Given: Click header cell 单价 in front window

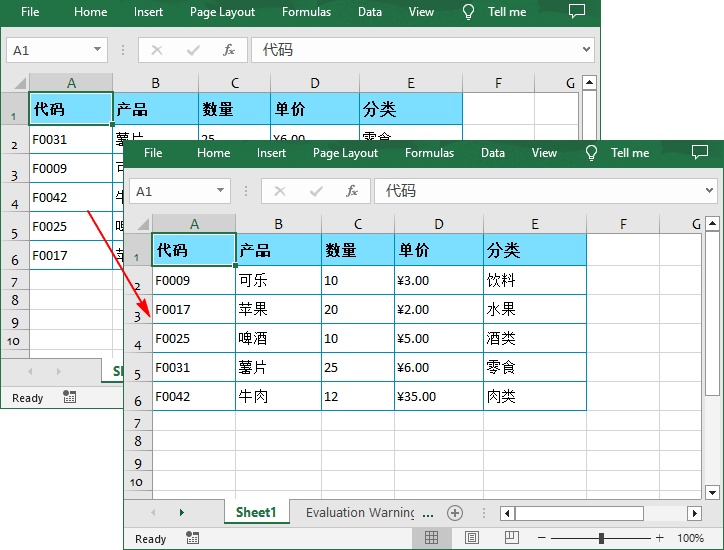Looking at the screenshot, I should (x=439, y=250).
